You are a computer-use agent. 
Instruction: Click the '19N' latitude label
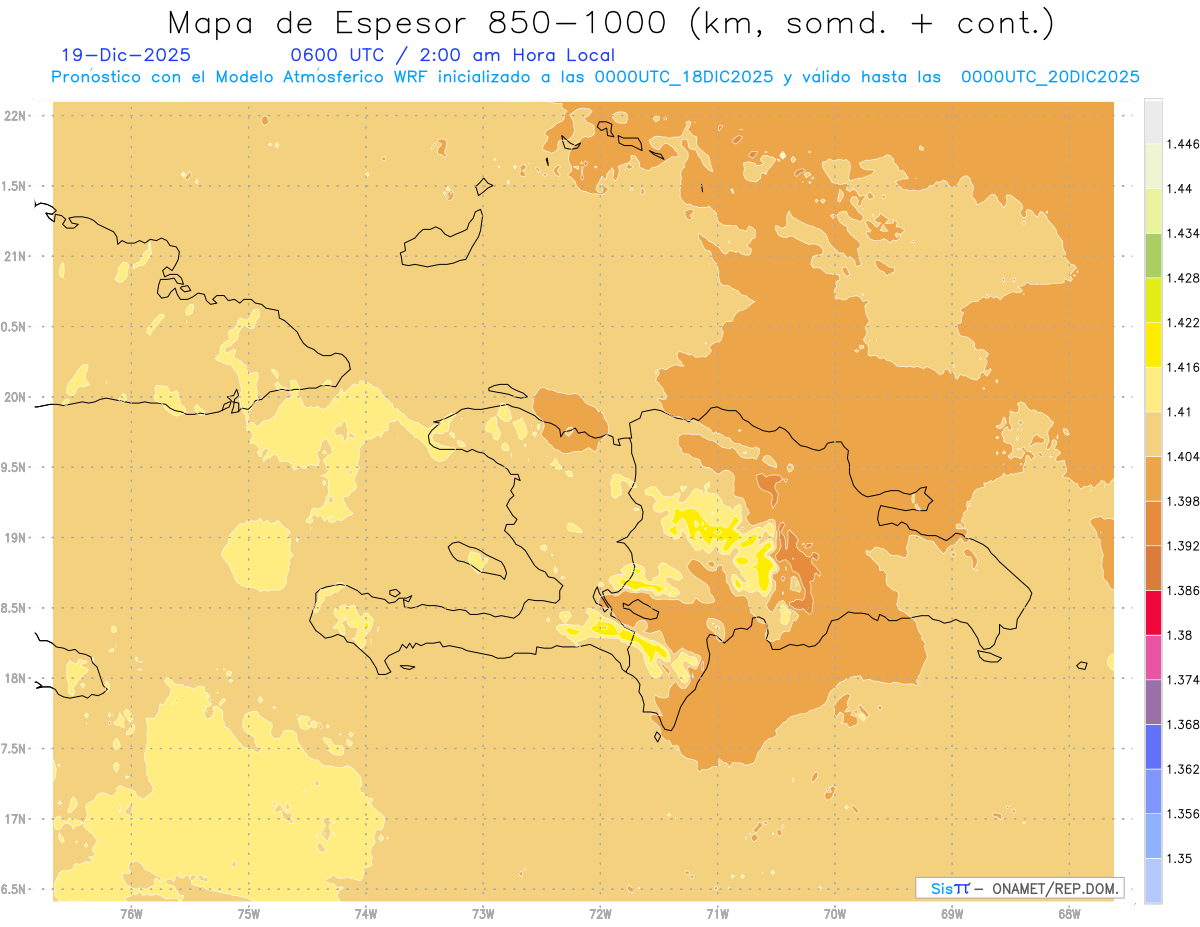tap(15, 538)
